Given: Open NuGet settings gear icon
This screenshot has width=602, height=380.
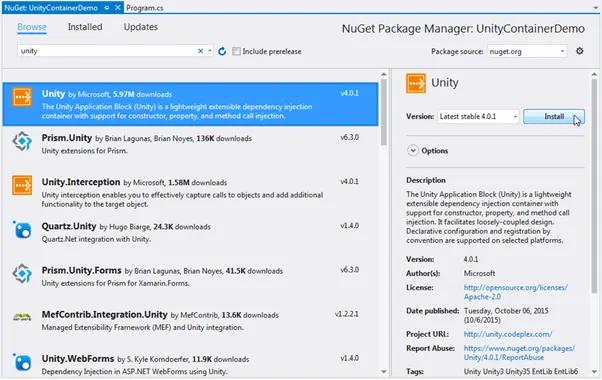Looking at the screenshot, I should pos(579,51).
